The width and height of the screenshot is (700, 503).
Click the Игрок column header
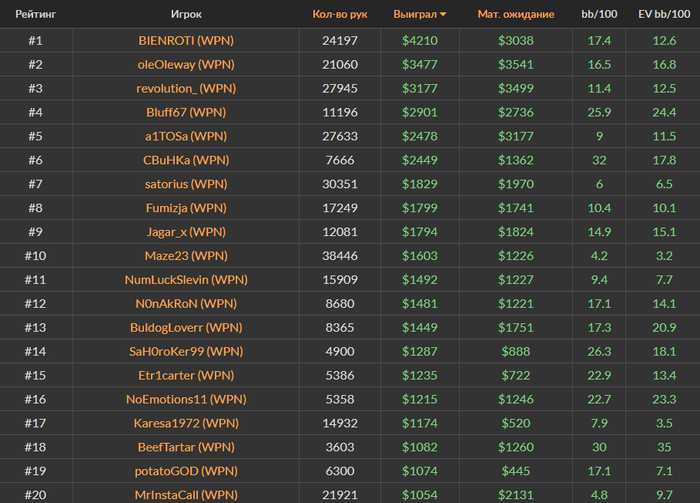186,14
